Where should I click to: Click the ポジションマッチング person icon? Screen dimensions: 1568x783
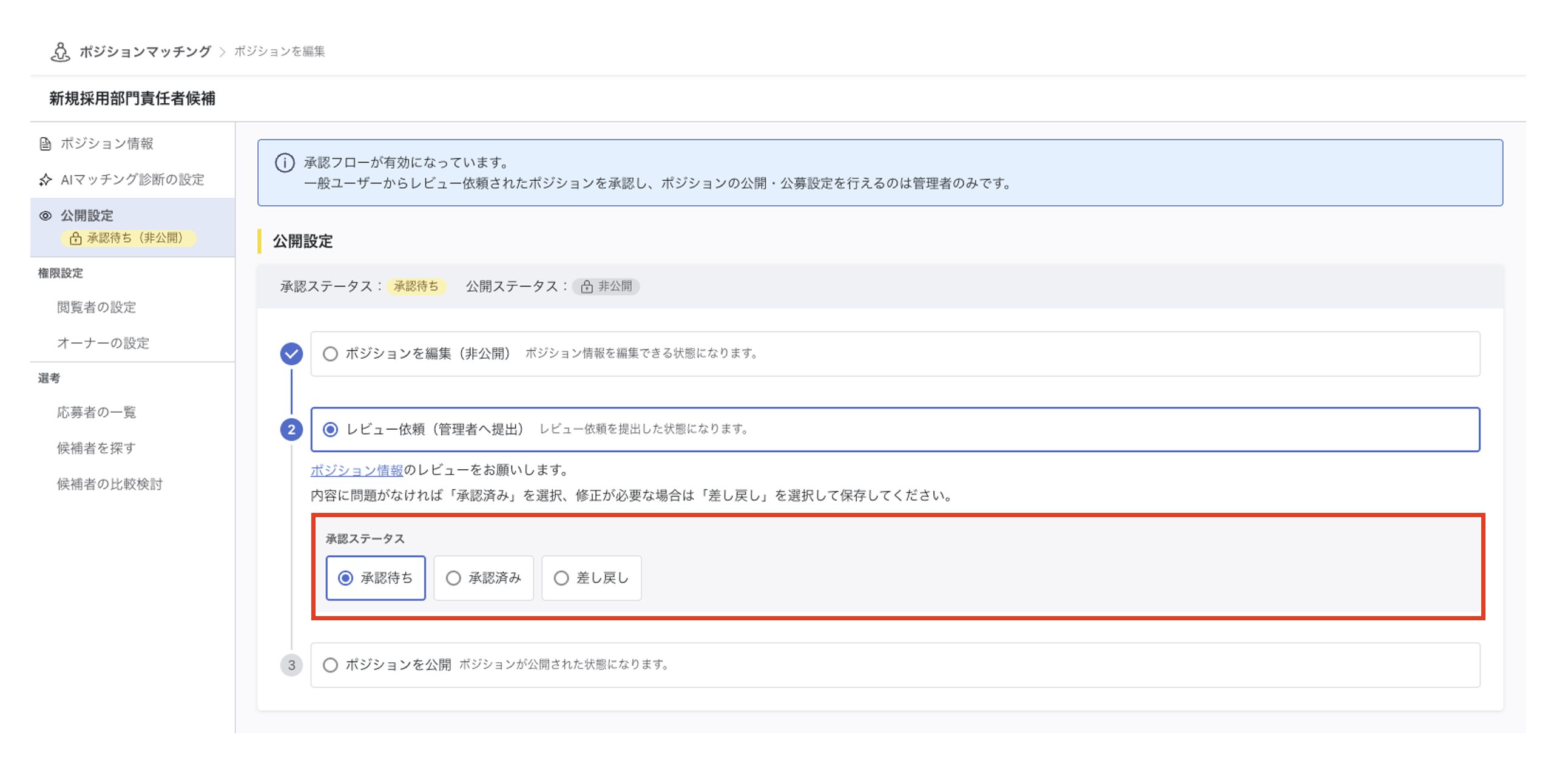[x=59, y=52]
